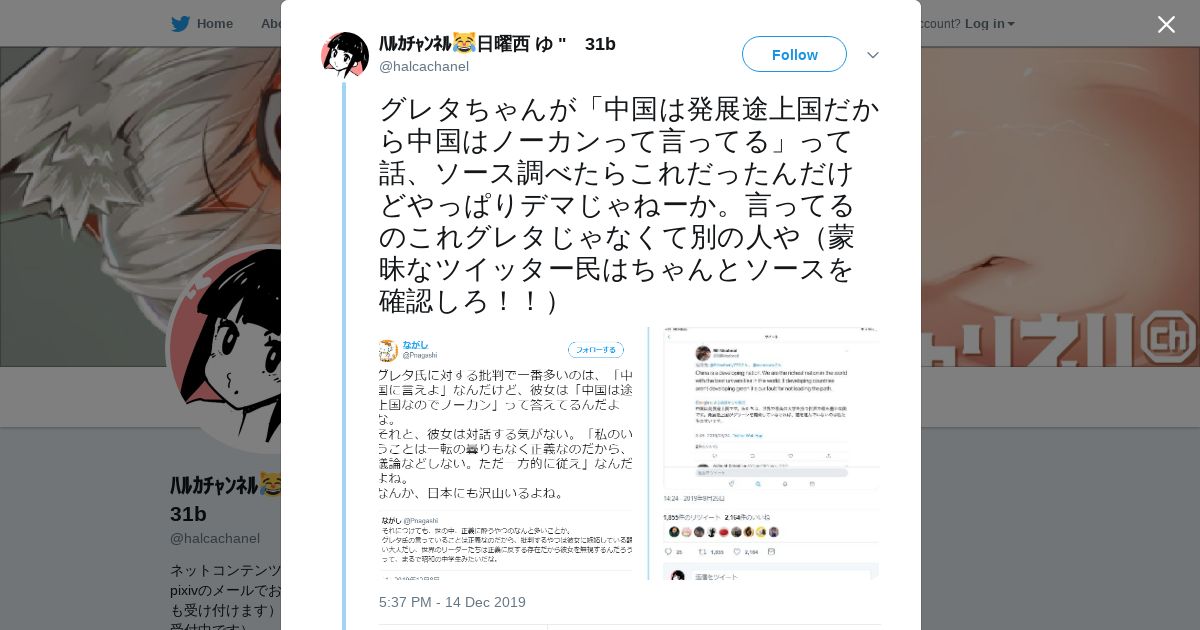
Task: Click the tweet text body
Action: (629, 205)
